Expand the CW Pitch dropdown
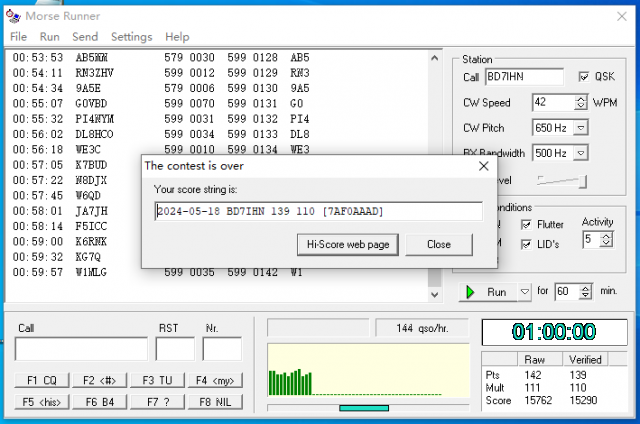 (x=580, y=128)
